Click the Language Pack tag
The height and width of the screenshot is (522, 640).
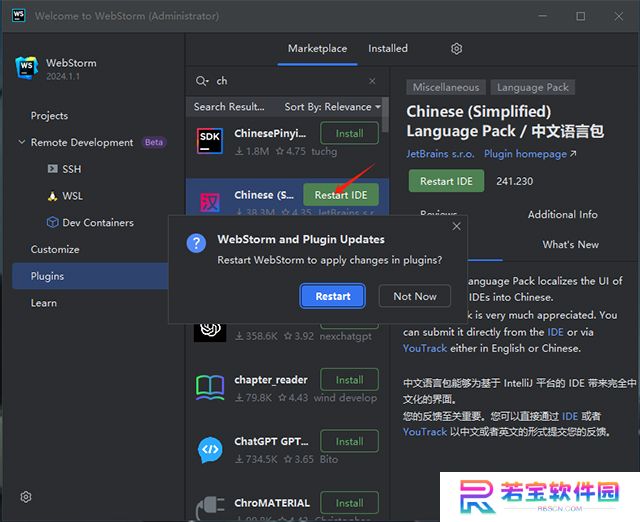(x=532, y=87)
